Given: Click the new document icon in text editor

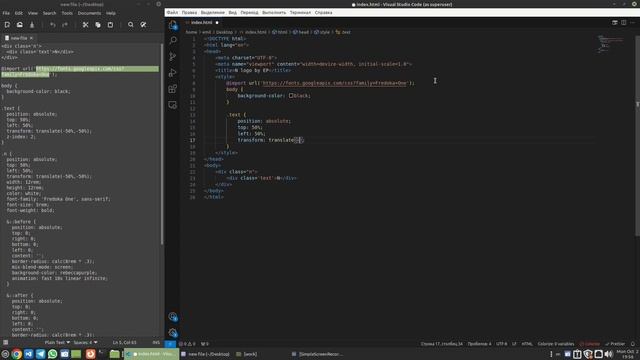Looking at the screenshot, I should coord(7,25).
